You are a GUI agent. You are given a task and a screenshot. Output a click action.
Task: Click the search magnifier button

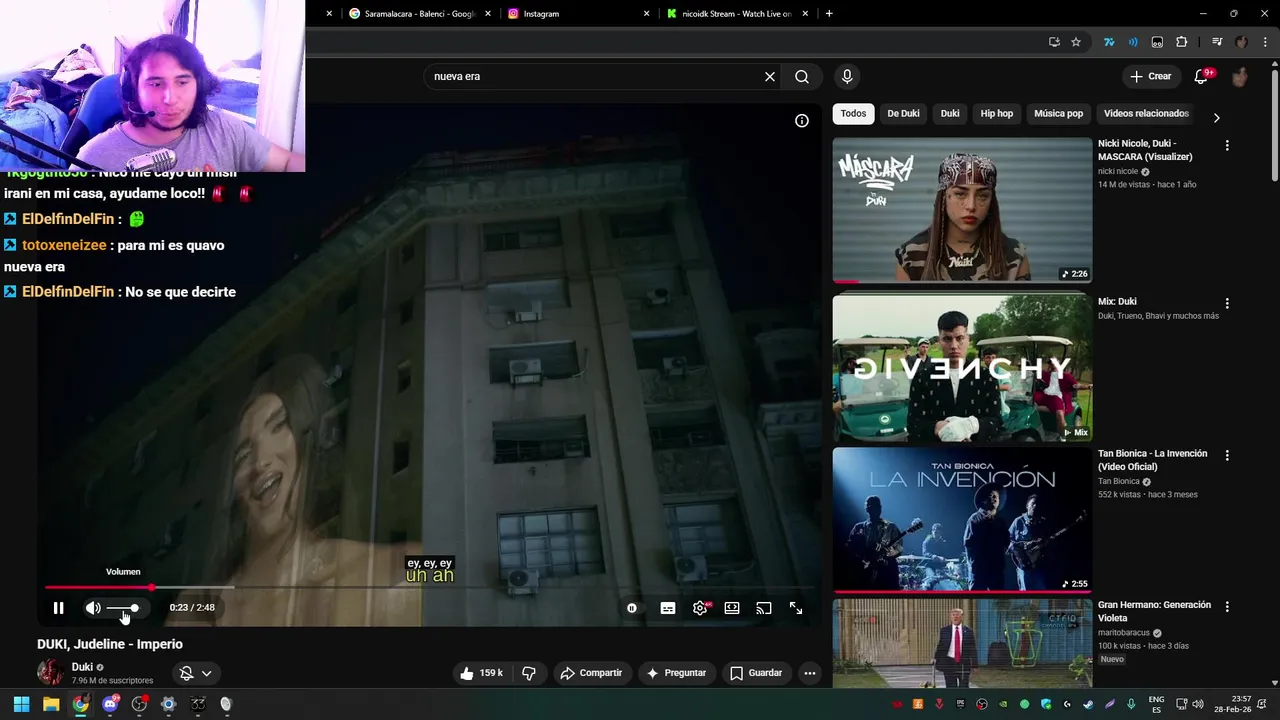point(802,77)
